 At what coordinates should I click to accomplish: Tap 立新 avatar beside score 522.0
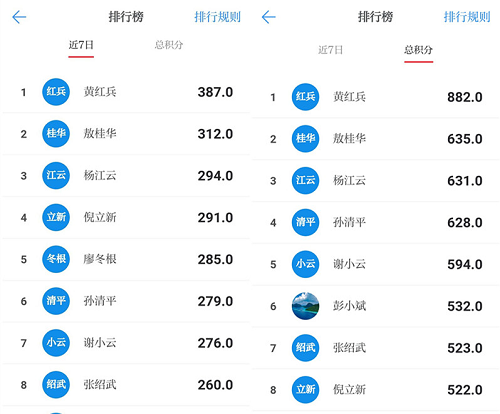305,390
